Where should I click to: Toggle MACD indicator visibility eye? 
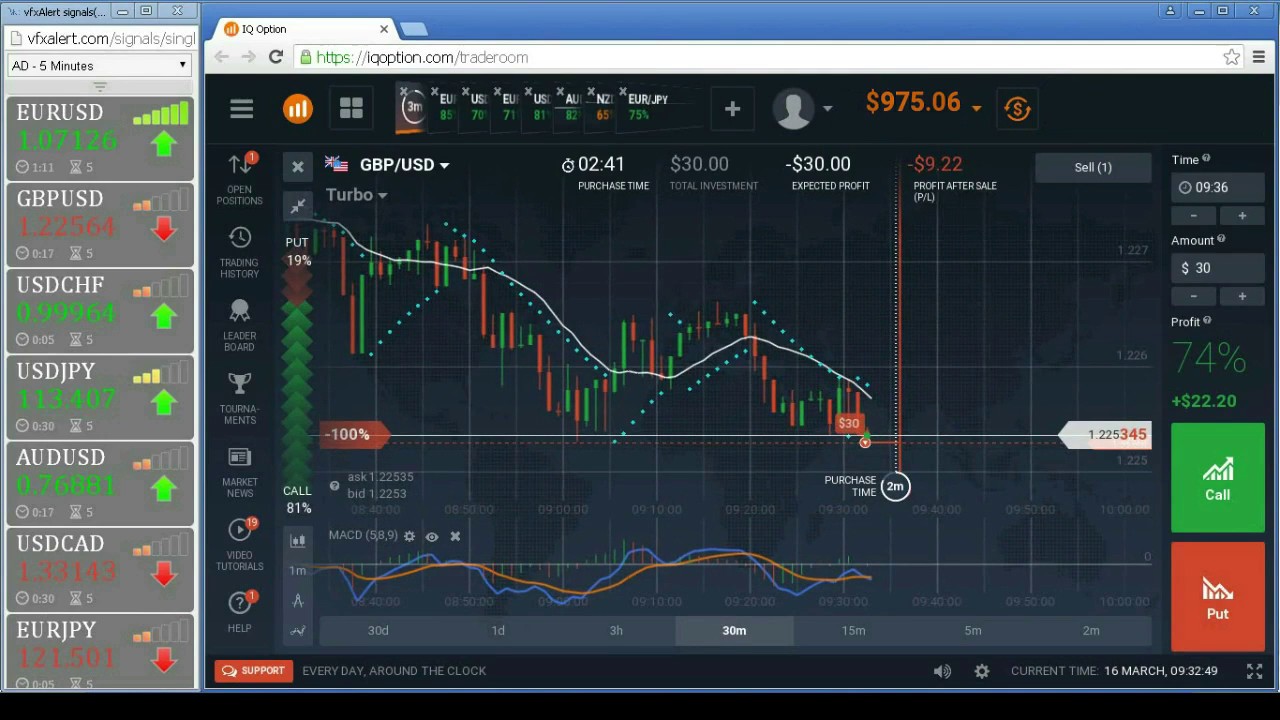[432, 537]
